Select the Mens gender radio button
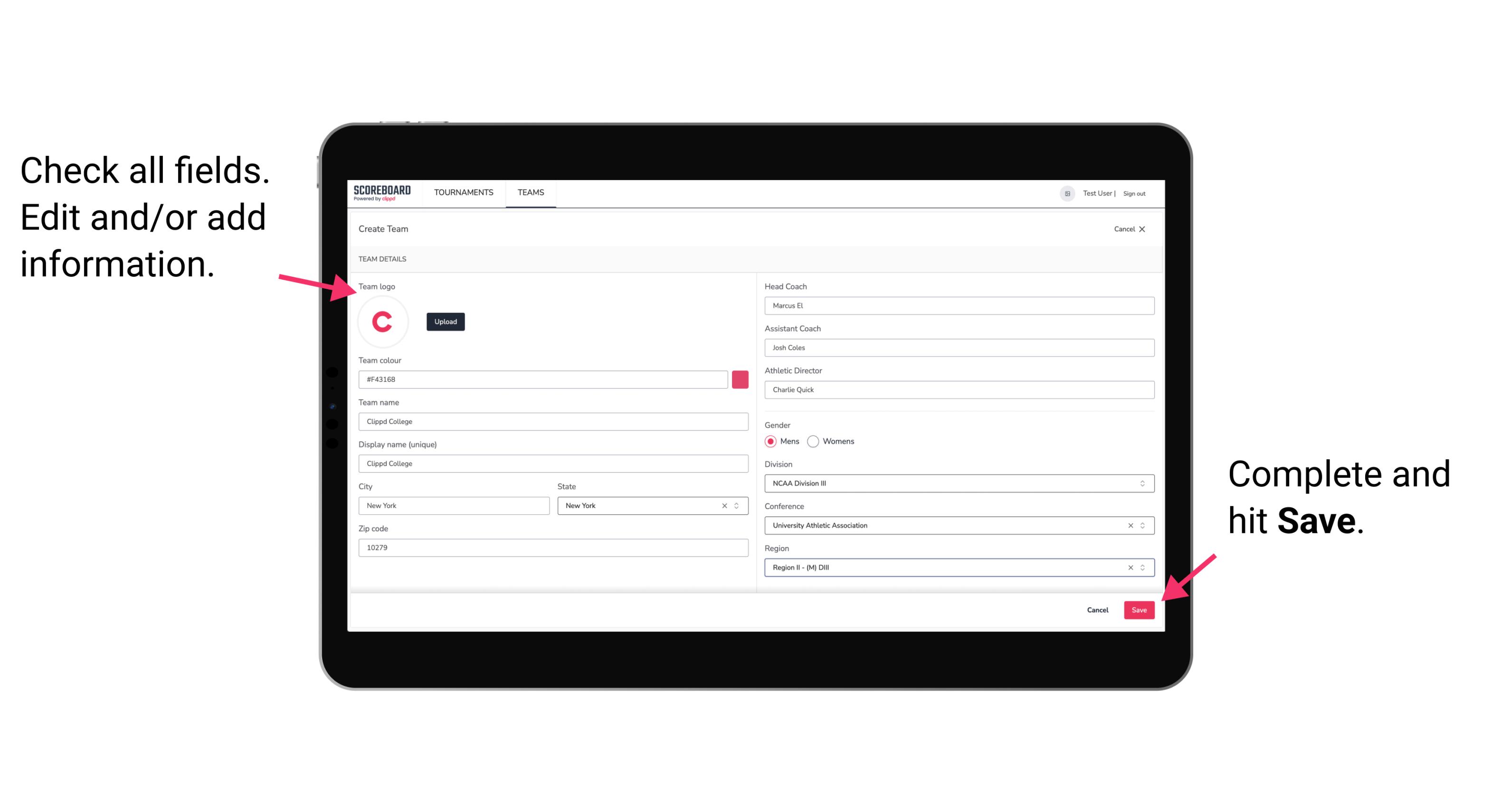Screen dimensions: 1510x812 770,442
